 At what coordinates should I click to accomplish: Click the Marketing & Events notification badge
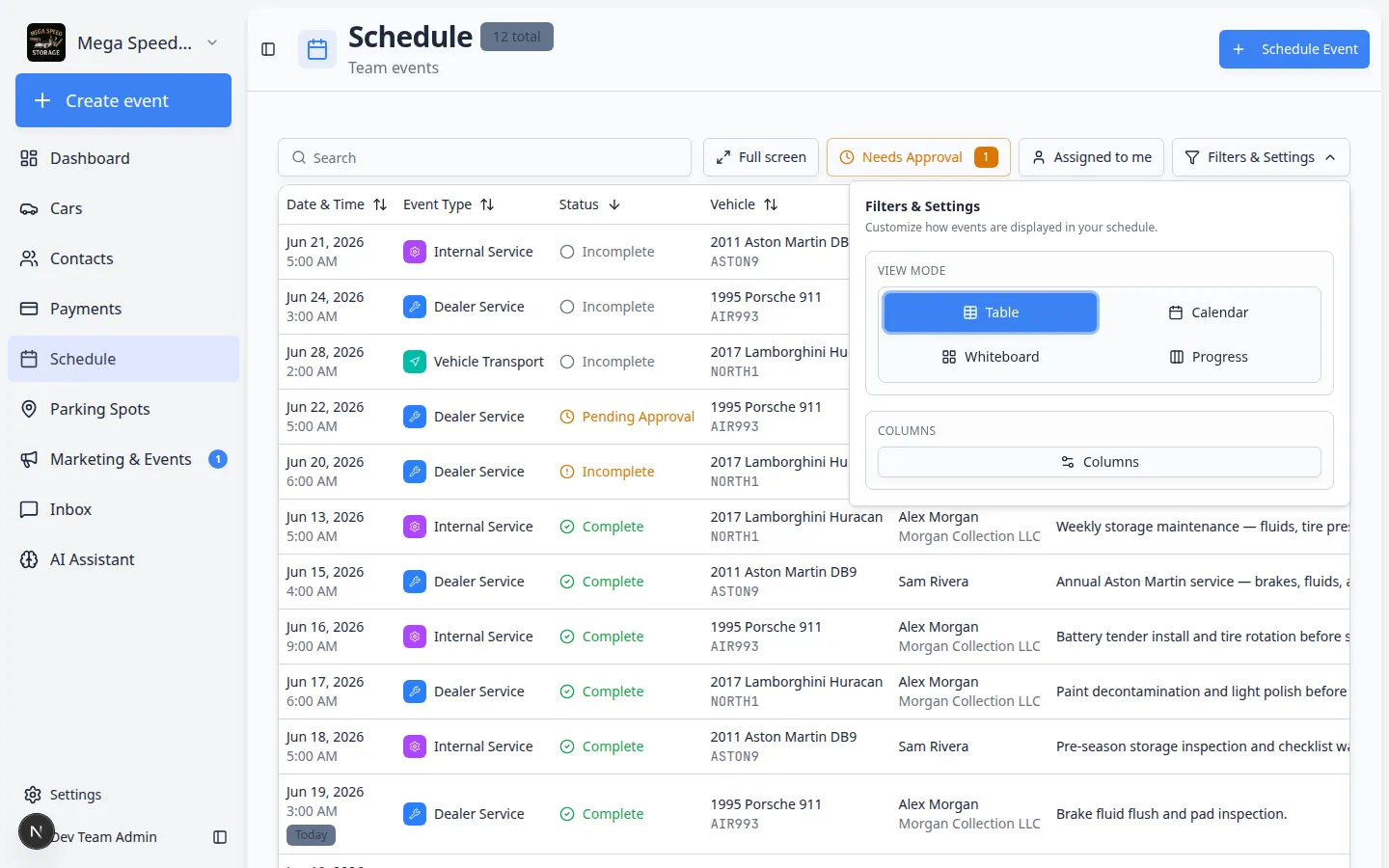pos(218,459)
